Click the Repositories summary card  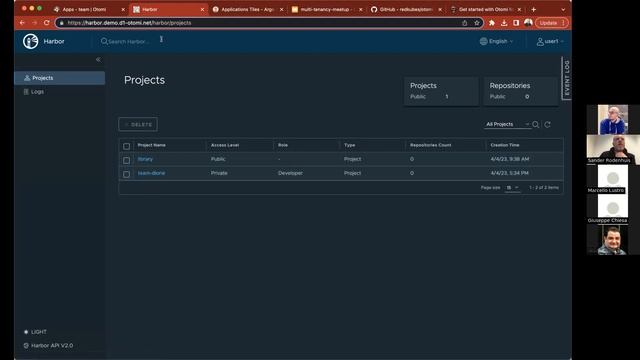pos(521,91)
